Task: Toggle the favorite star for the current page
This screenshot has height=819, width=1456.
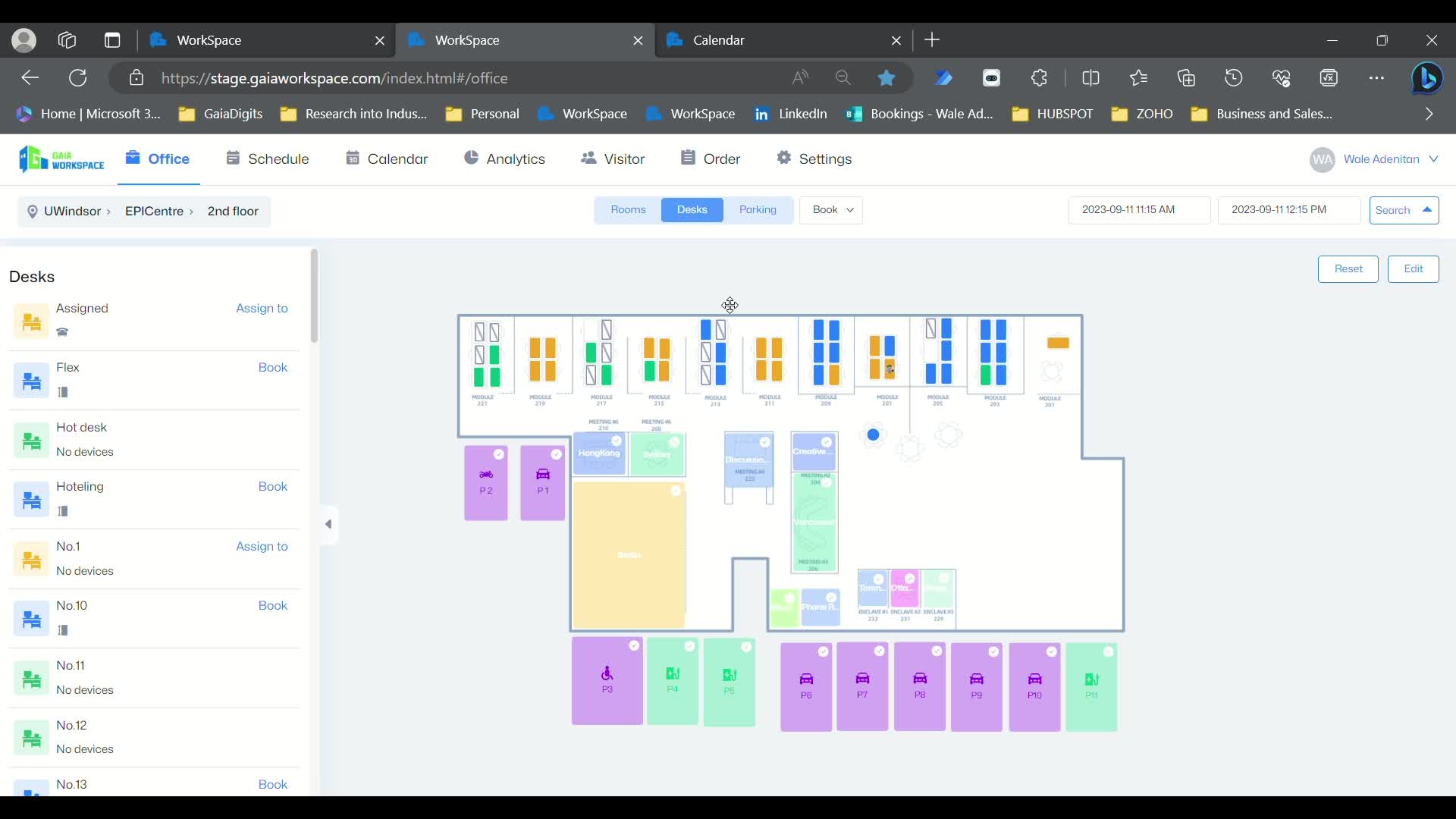Action: click(x=886, y=77)
